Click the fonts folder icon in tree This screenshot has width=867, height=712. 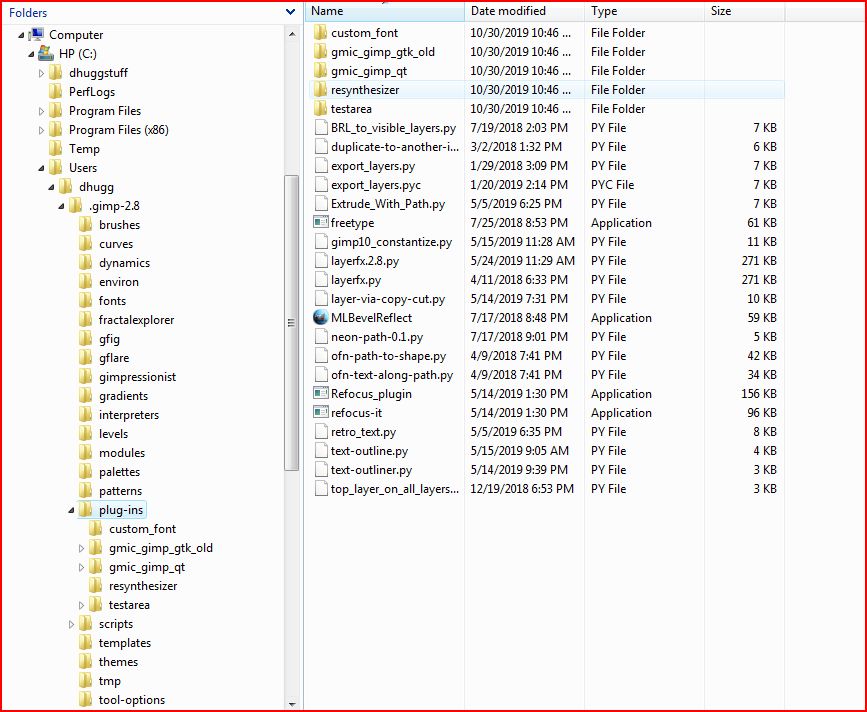(86, 301)
